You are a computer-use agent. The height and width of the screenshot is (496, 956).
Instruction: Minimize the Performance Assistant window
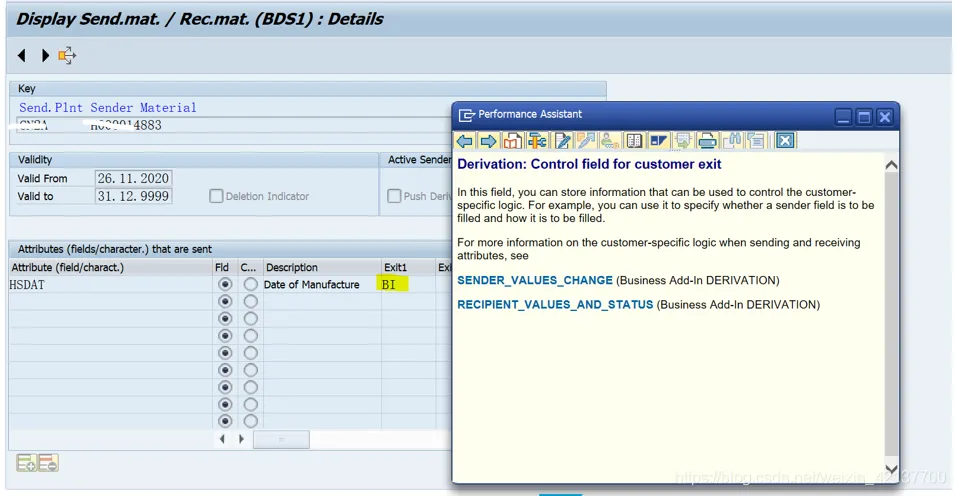point(843,116)
